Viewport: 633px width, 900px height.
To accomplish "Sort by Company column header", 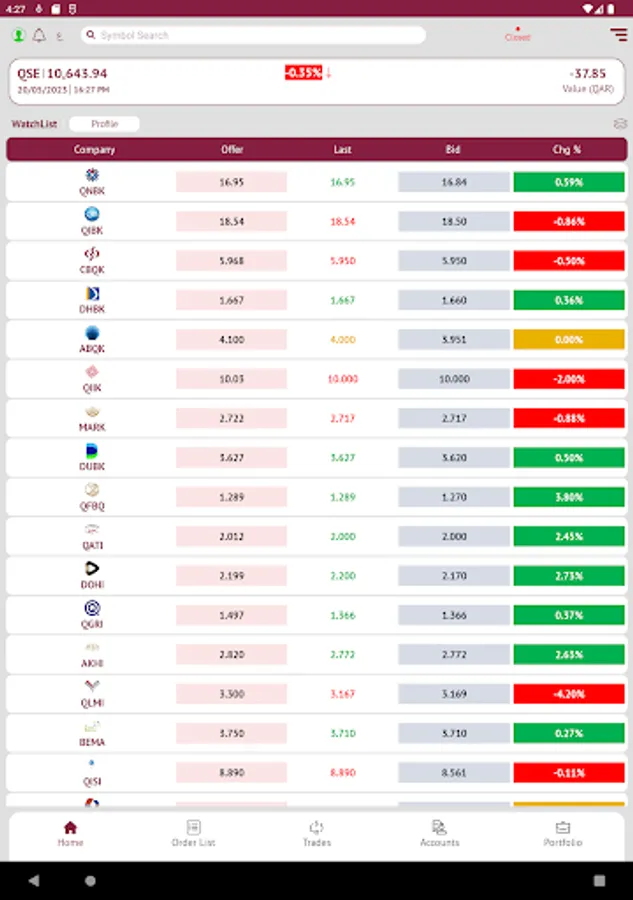I will (94, 150).
